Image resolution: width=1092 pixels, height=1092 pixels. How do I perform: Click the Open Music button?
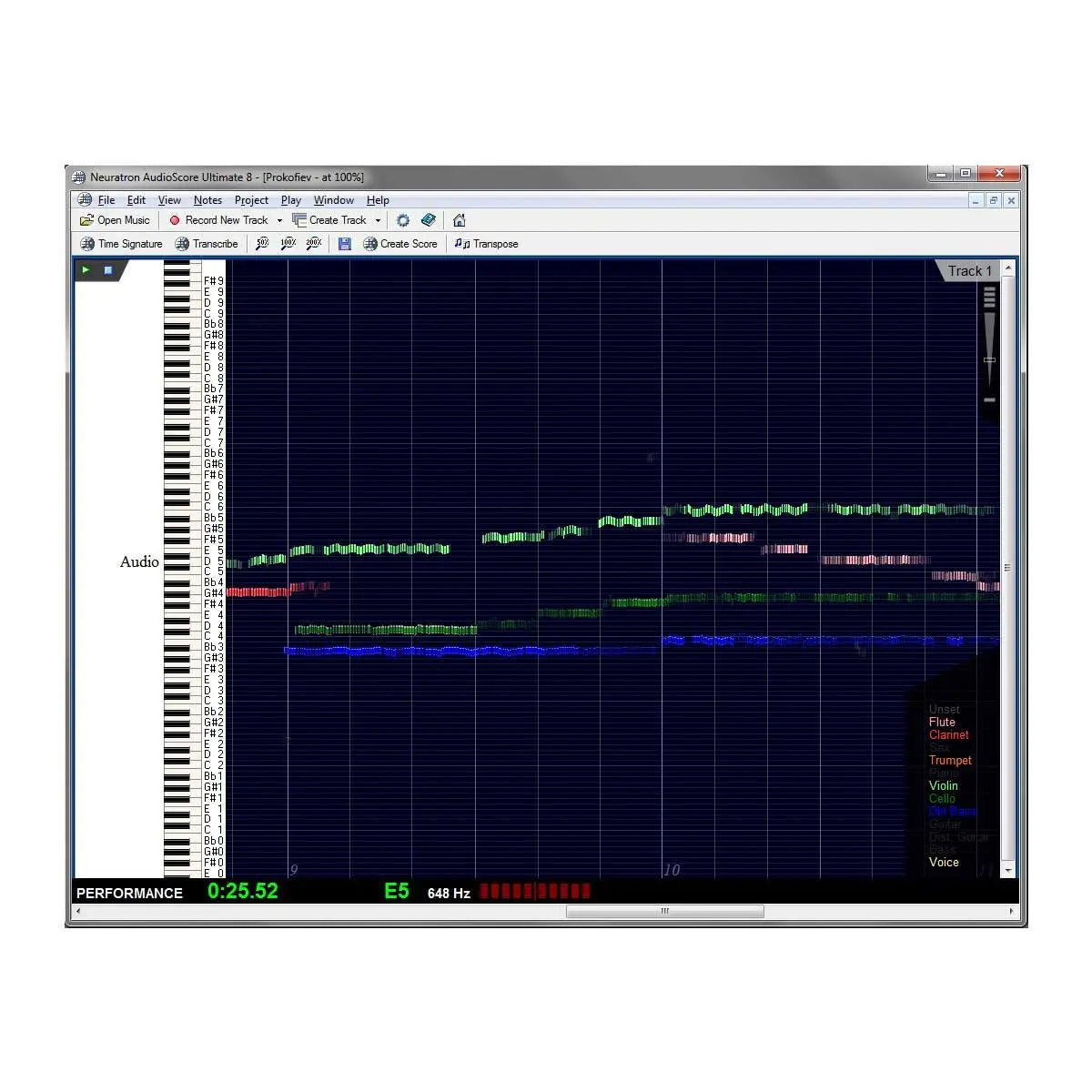pyautogui.click(x=114, y=219)
